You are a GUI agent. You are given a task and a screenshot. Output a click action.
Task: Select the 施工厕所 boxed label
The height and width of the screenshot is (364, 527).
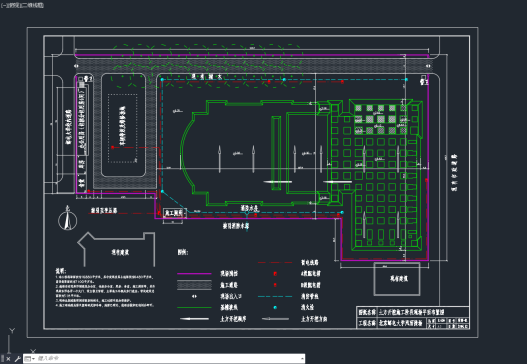click(174, 213)
